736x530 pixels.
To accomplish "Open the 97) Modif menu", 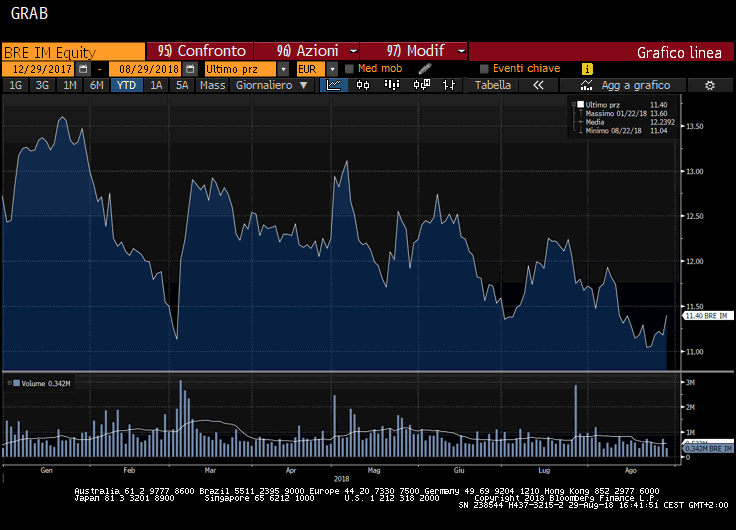I will (414, 51).
